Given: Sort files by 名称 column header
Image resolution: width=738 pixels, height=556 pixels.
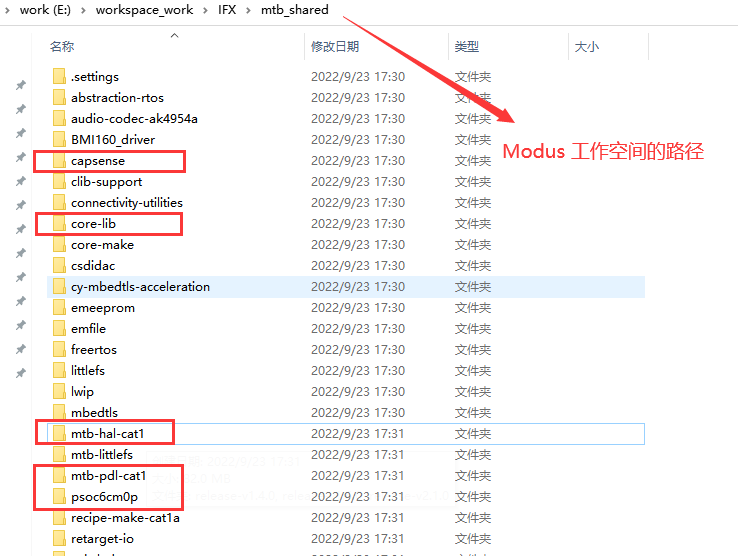Looking at the screenshot, I should (x=62, y=47).
